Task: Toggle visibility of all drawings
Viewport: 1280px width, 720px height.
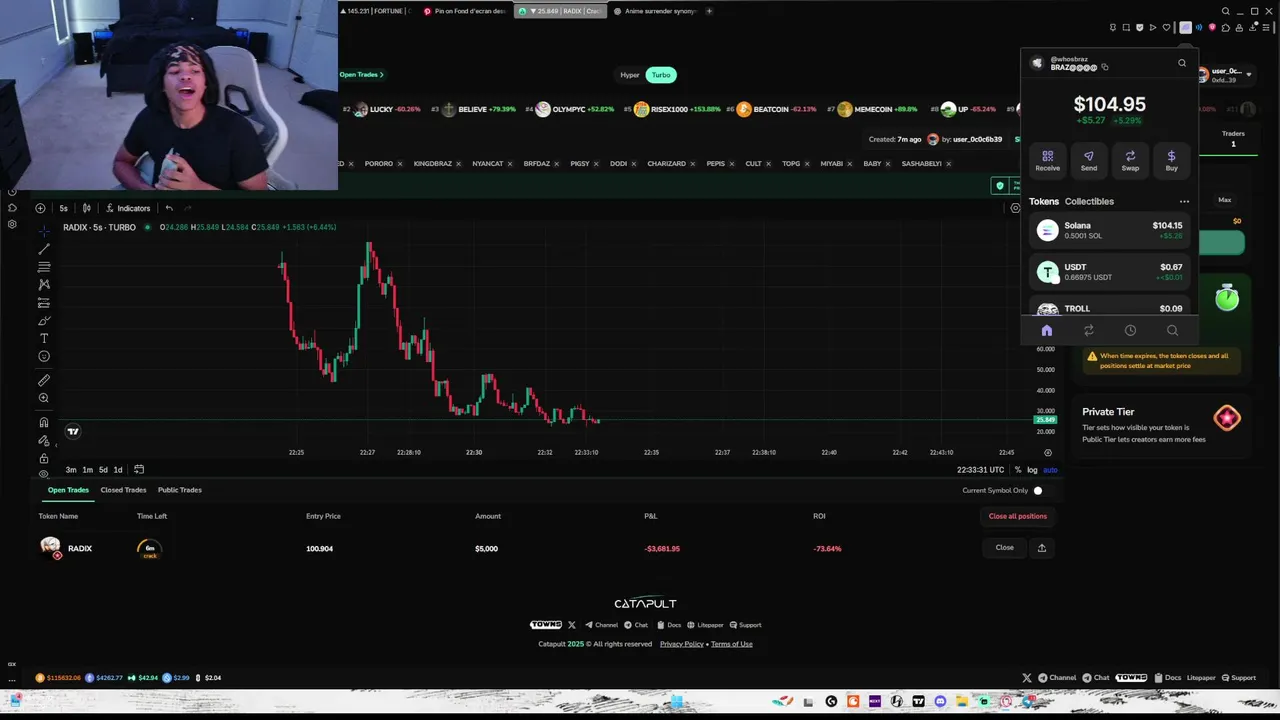Action: click(x=44, y=474)
